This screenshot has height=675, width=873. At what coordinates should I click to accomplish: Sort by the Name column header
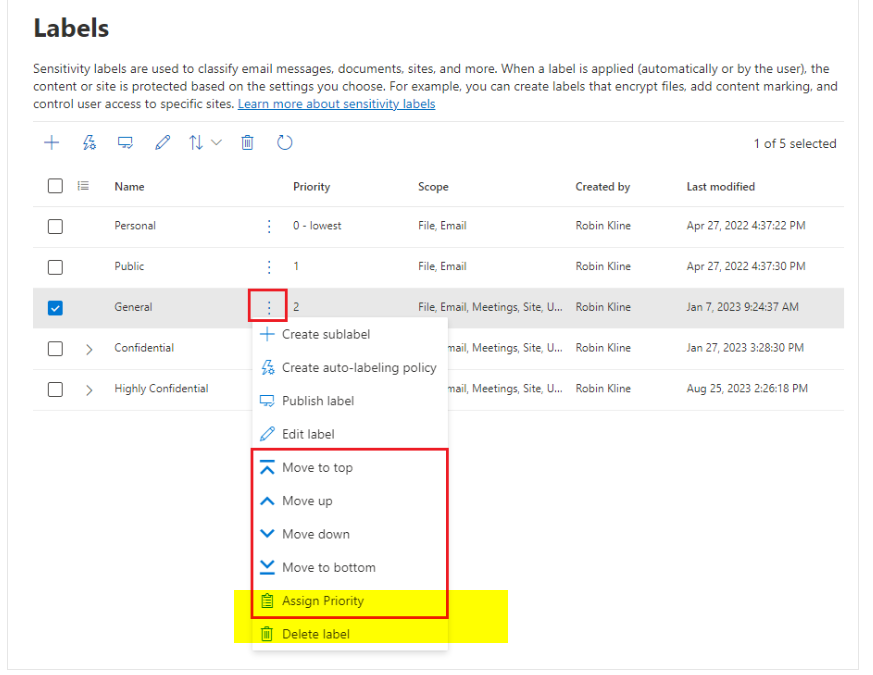129,187
